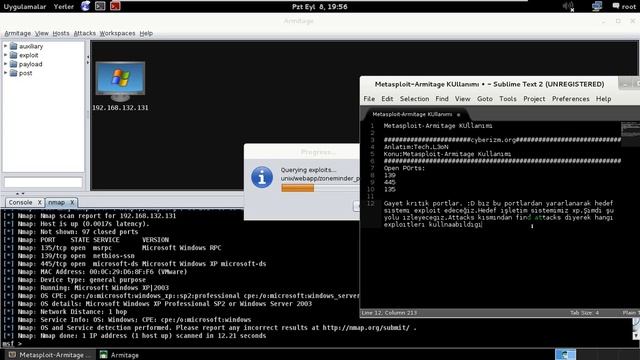Click unsaved dot on Sublime file tab
This screenshot has width=640, height=360.
(x=458, y=115)
